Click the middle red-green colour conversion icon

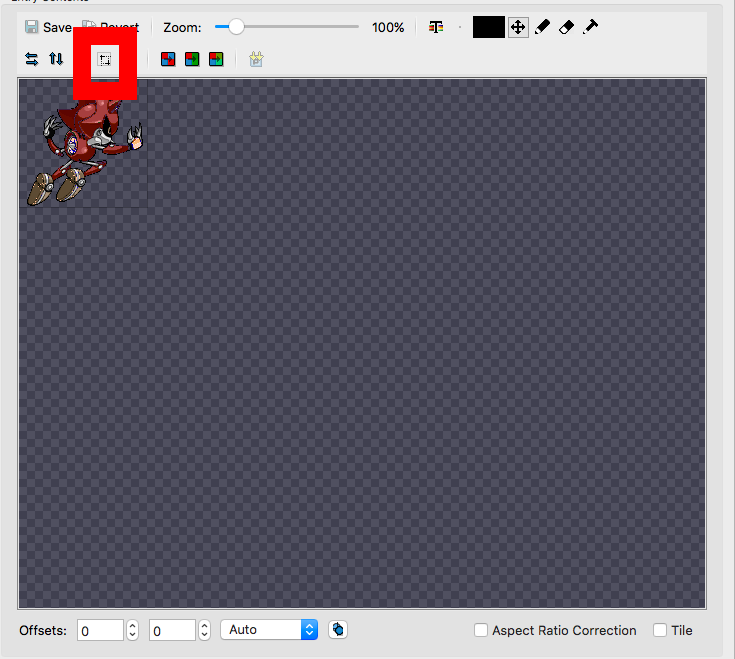click(x=192, y=59)
